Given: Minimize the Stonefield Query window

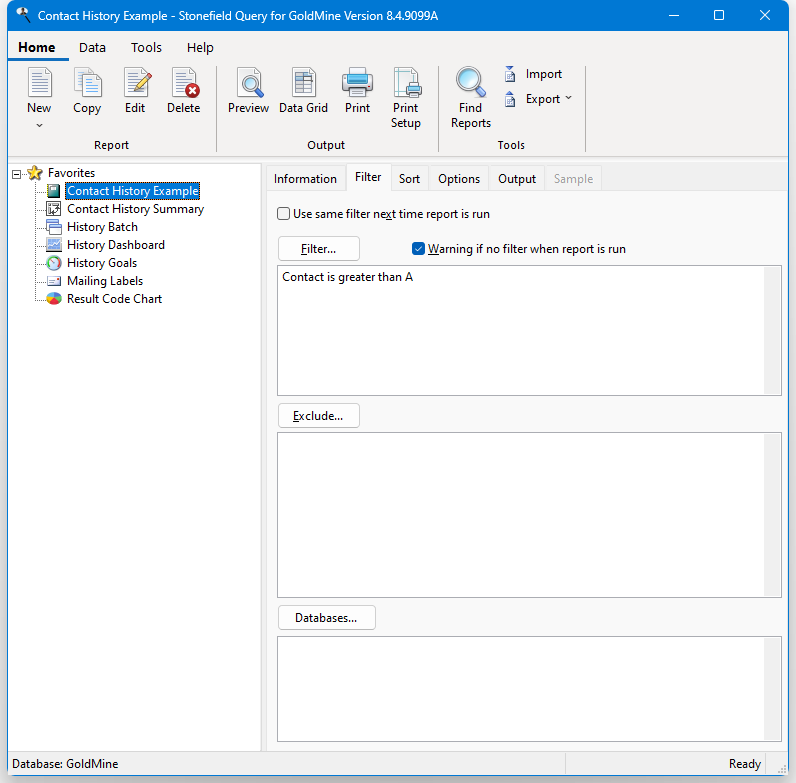Looking at the screenshot, I should click(674, 16).
